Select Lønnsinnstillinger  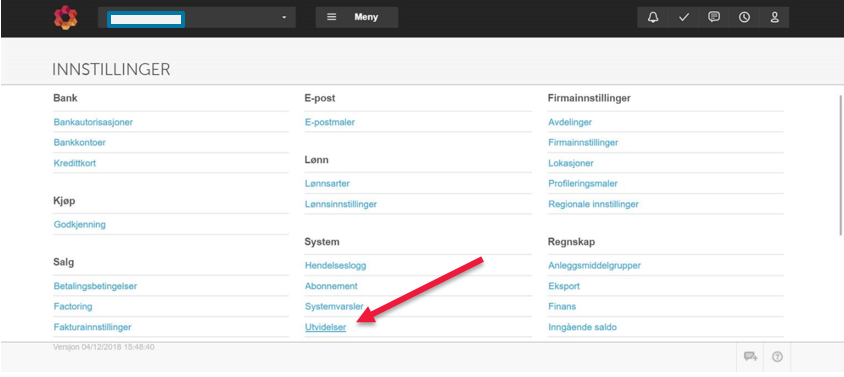click(x=341, y=204)
